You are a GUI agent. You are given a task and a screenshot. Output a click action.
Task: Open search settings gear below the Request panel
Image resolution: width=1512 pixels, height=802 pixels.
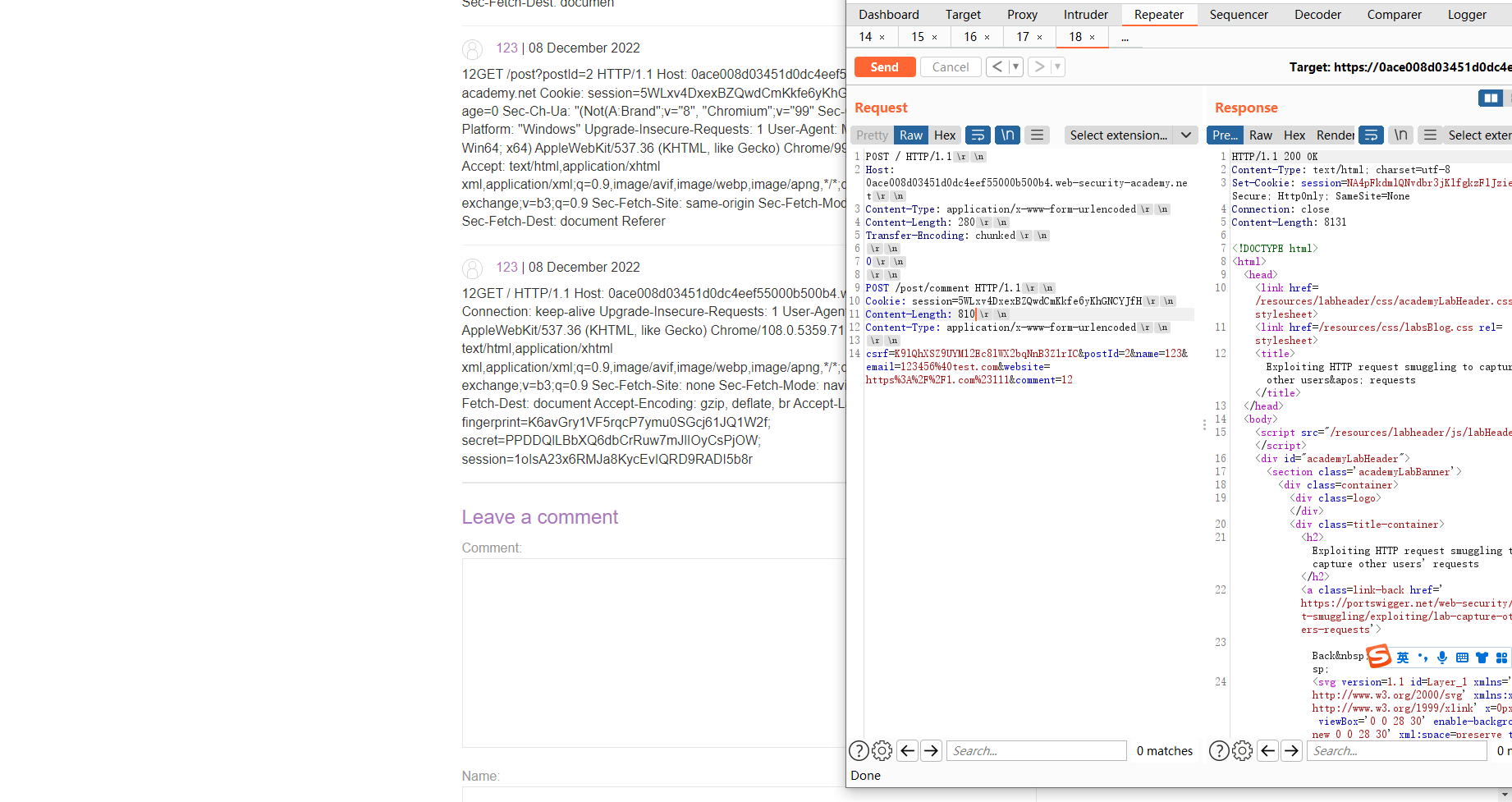[882, 750]
